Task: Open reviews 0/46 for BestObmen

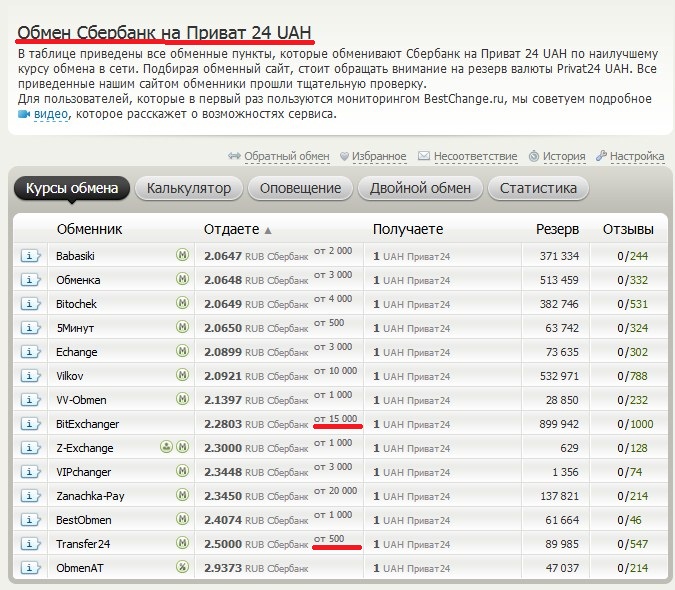Action: 629,520
